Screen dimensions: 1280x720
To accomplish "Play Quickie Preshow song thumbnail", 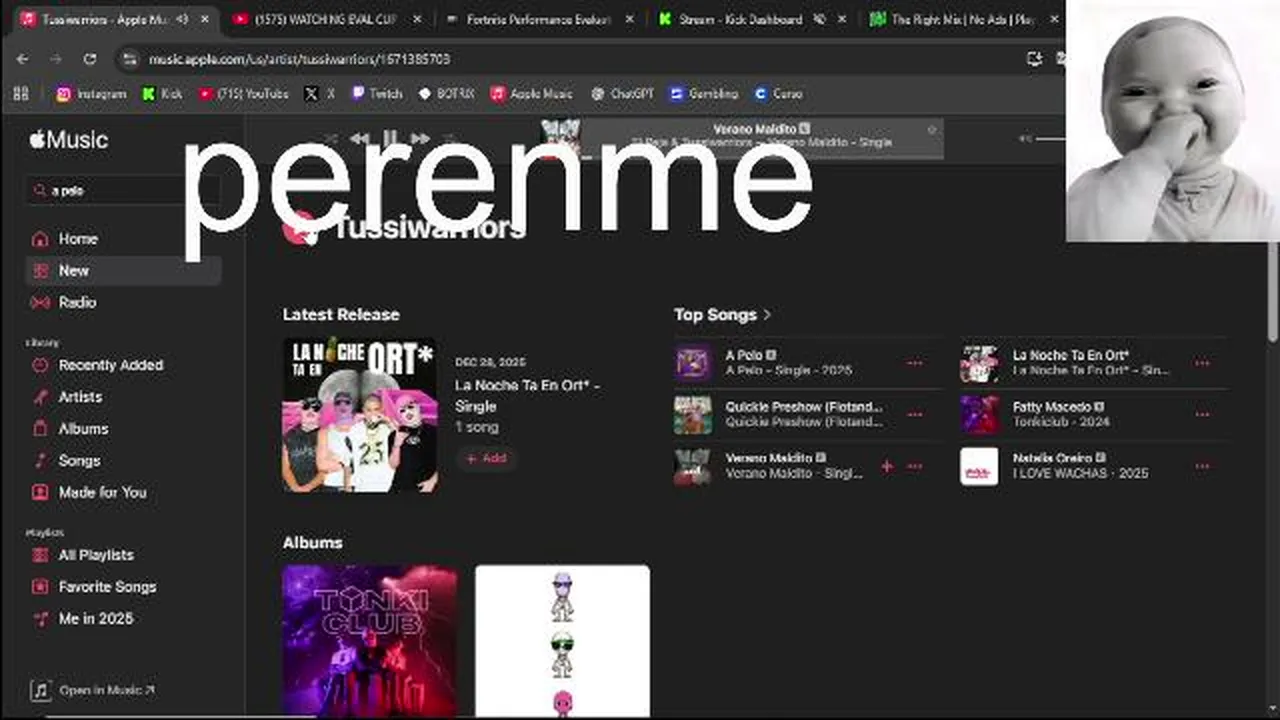I will (x=693, y=414).
